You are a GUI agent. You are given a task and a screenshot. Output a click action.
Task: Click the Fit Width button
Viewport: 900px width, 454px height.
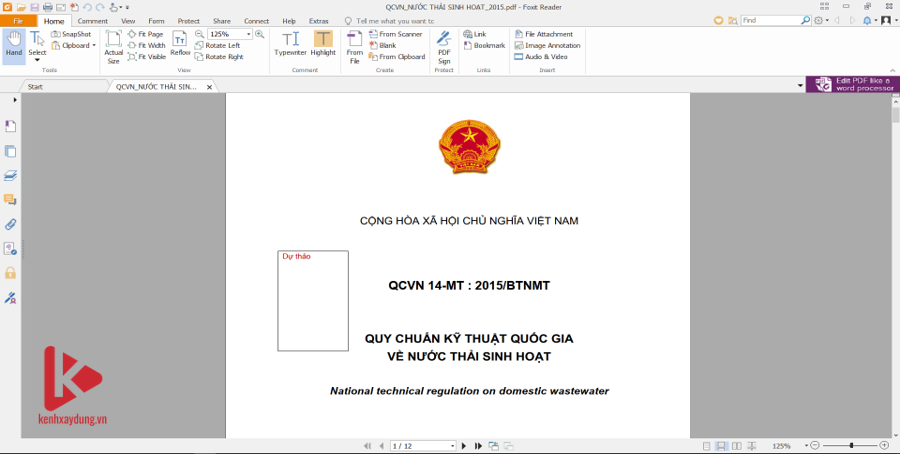(146, 46)
